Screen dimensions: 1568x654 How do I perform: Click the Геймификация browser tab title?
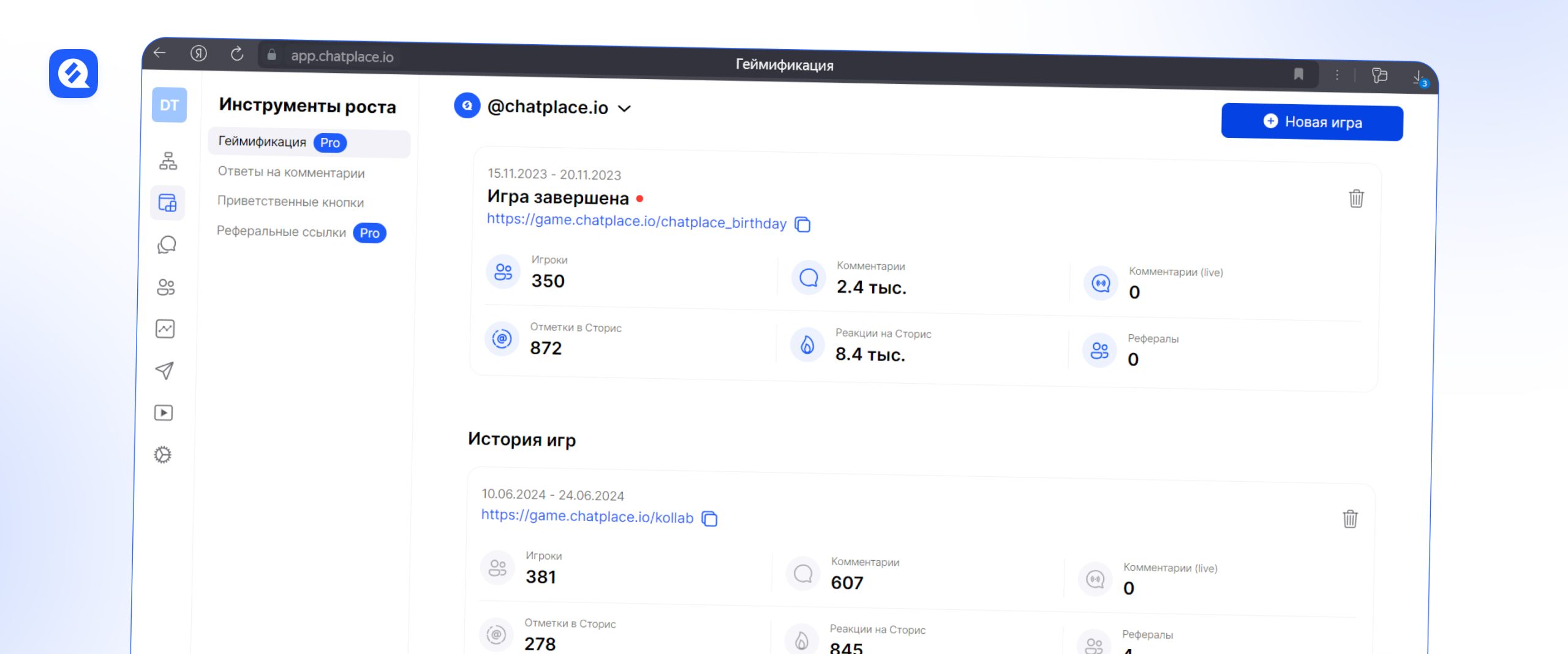[784, 65]
